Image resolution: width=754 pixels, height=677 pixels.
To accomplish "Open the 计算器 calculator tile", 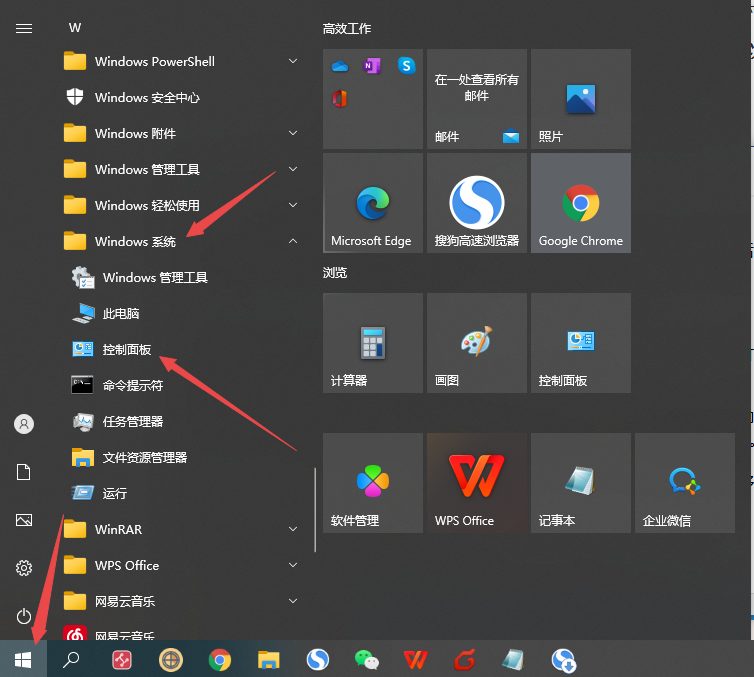I will (x=372, y=343).
